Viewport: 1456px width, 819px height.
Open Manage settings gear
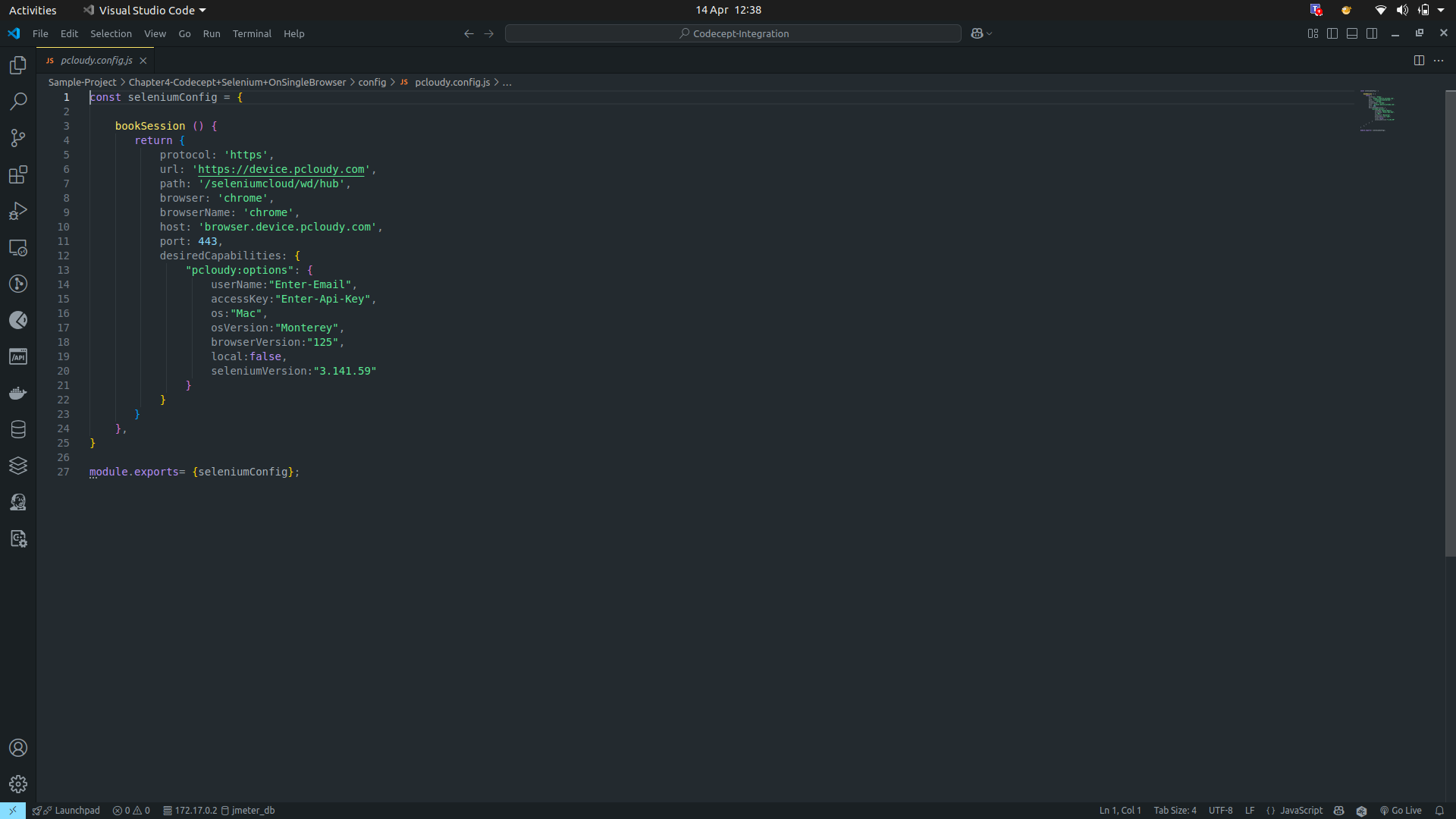click(18, 784)
